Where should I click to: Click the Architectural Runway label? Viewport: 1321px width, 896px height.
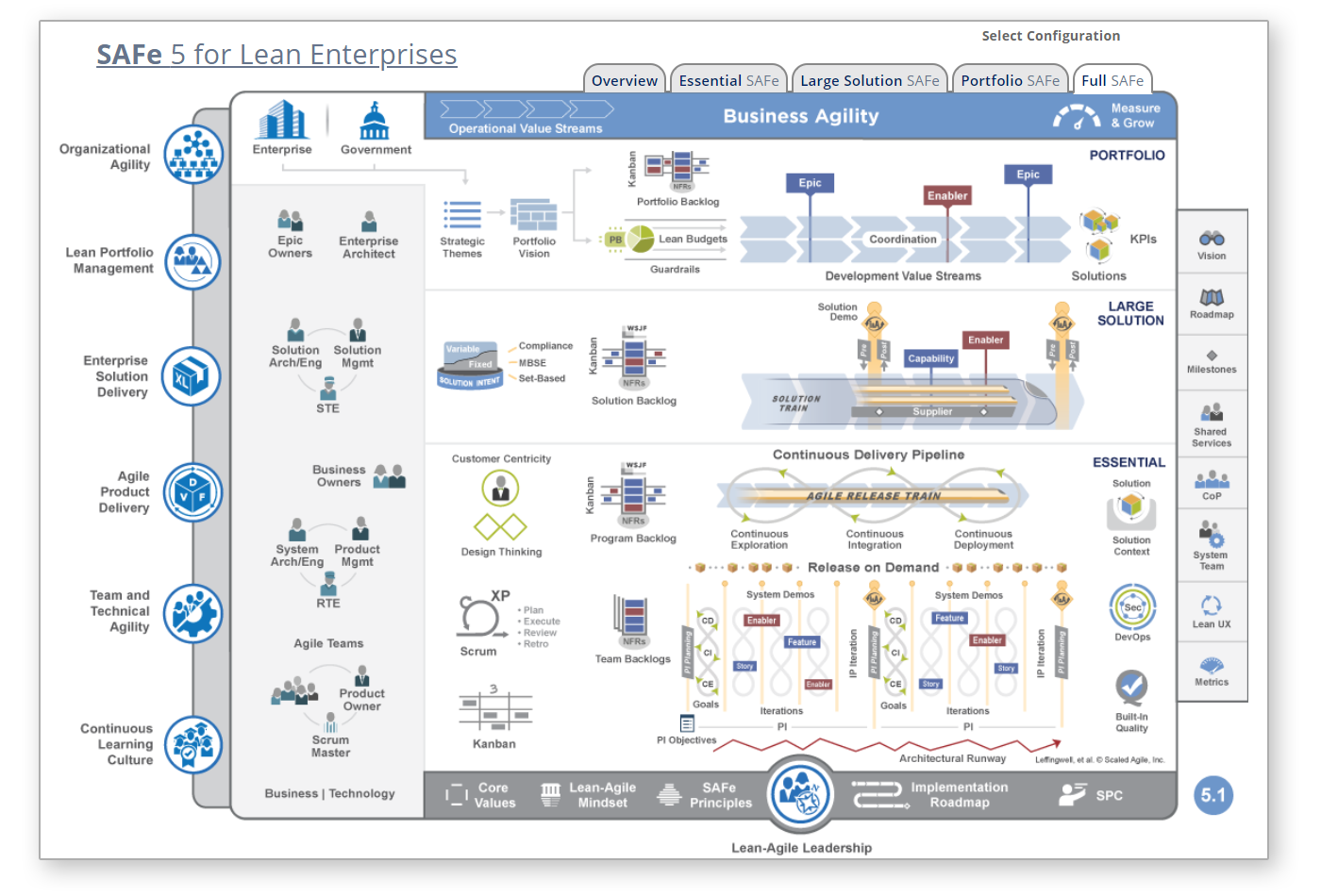(952, 758)
